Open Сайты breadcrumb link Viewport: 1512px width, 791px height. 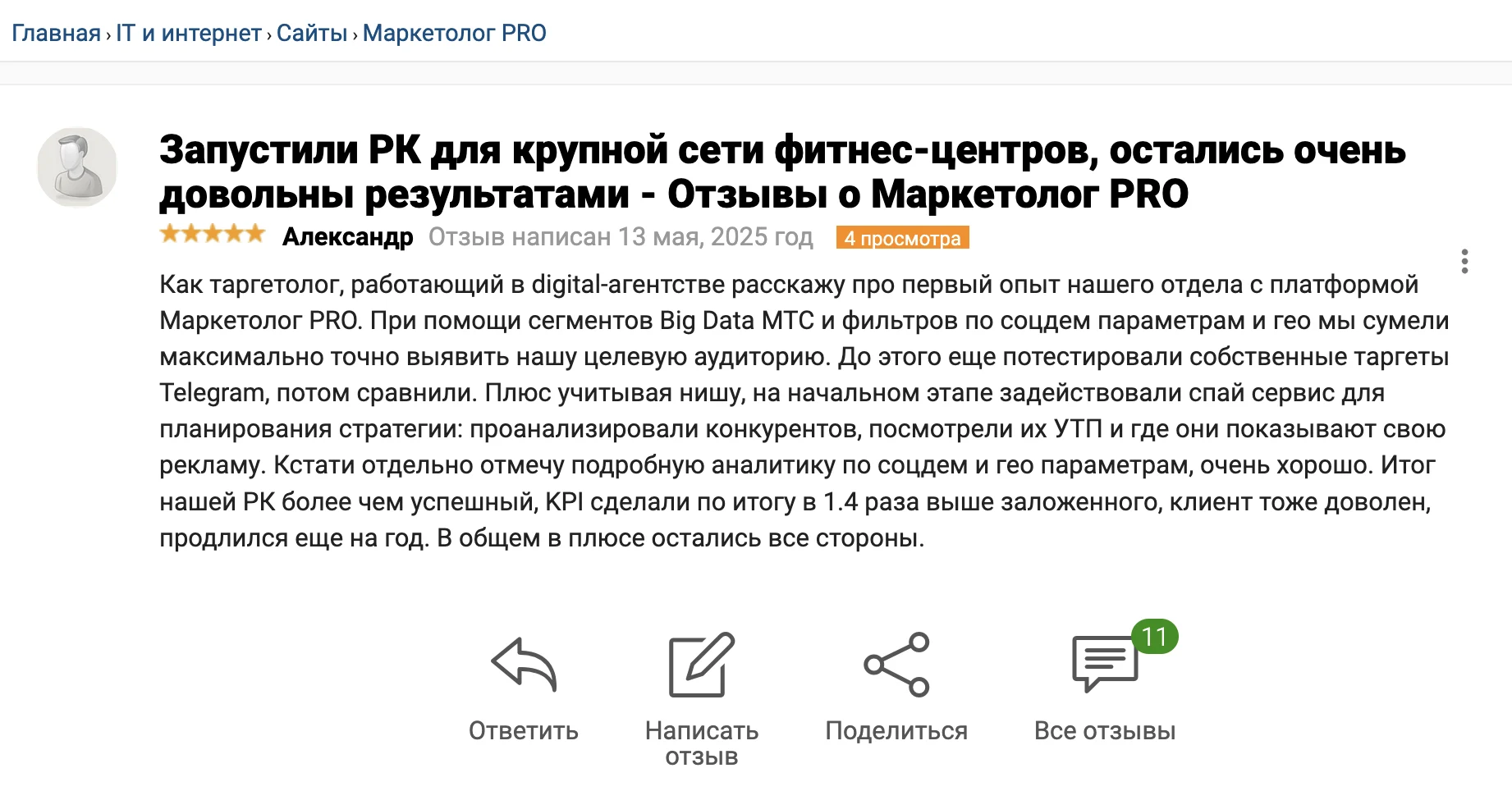point(312,33)
